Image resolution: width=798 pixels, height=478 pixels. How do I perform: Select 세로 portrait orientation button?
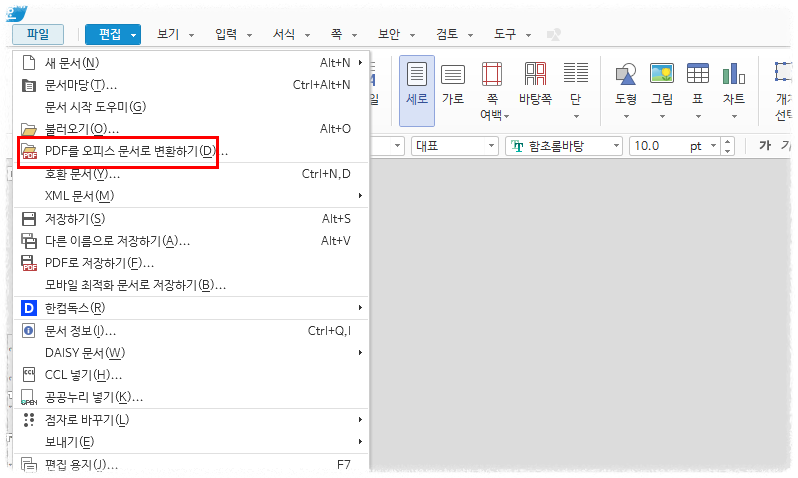click(x=417, y=91)
